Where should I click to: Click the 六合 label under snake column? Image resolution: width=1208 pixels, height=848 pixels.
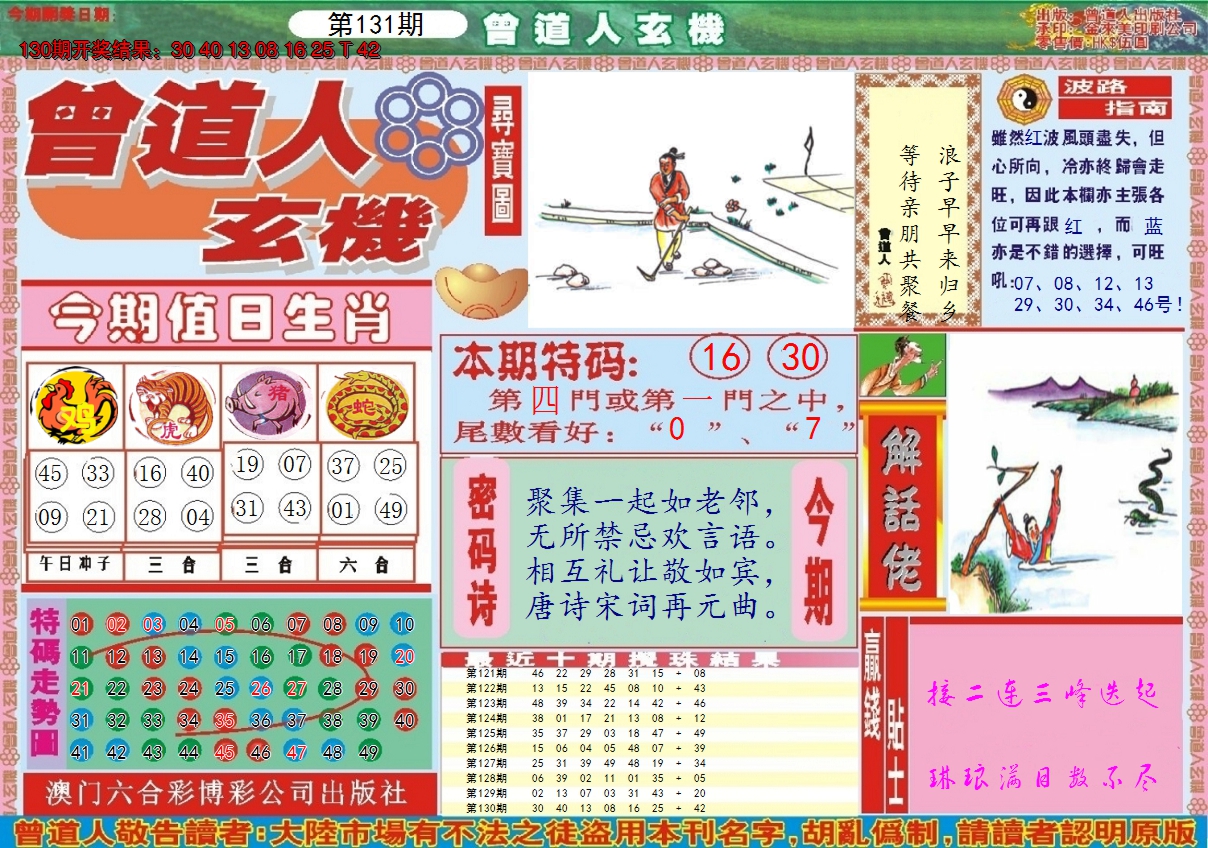pyautogui.click(x=366, y=565)
